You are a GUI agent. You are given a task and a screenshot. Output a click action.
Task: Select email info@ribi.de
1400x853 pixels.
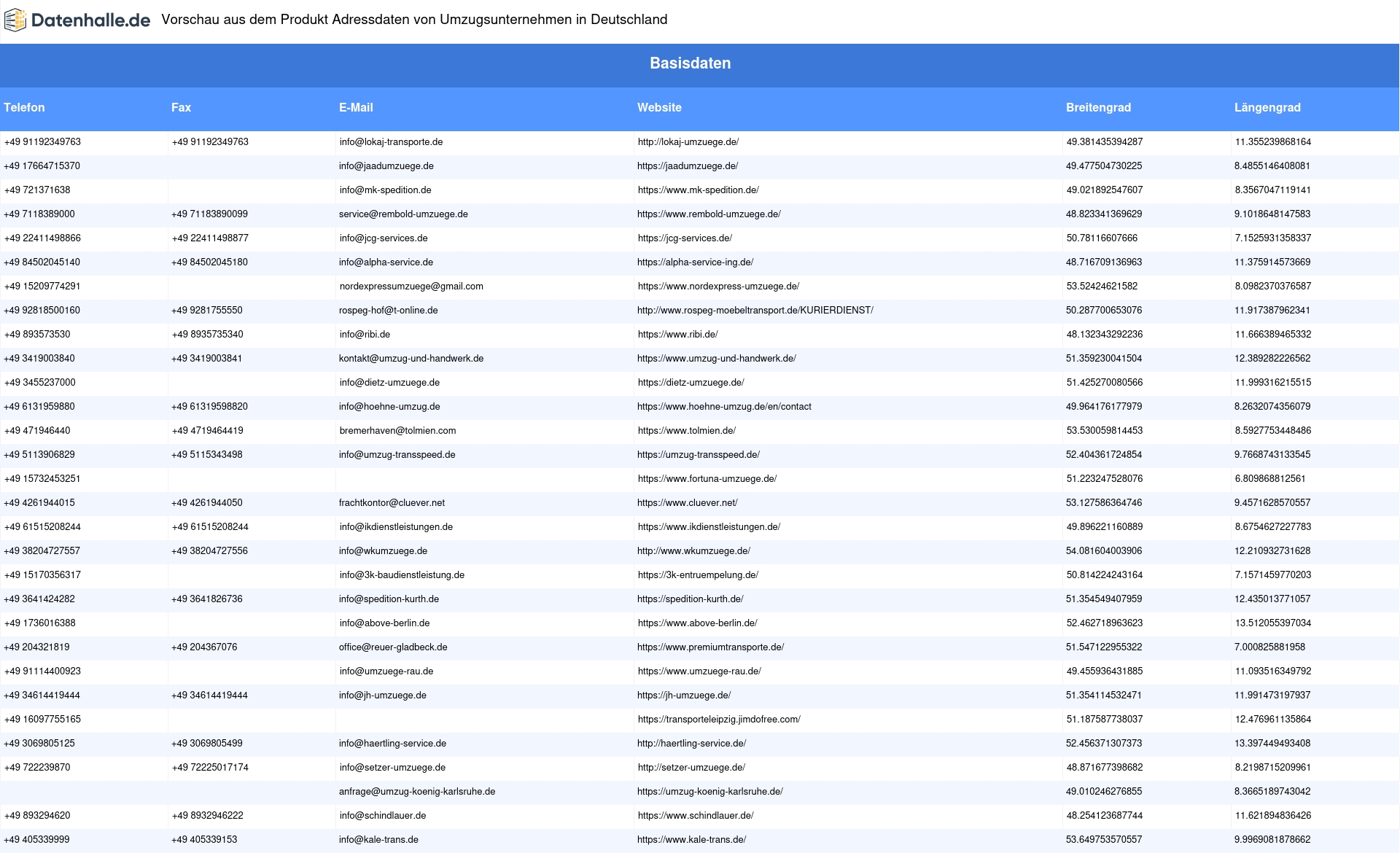pyautogui.click(x=365, y=335)
